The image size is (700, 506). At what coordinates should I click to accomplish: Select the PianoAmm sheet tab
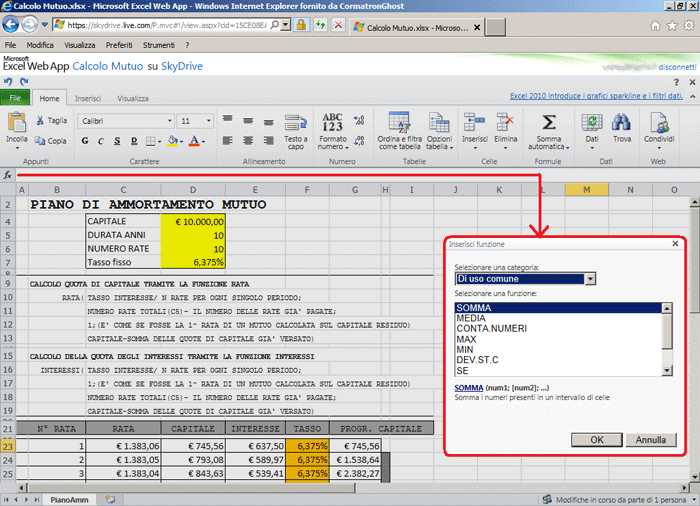[x=69, y=500]
